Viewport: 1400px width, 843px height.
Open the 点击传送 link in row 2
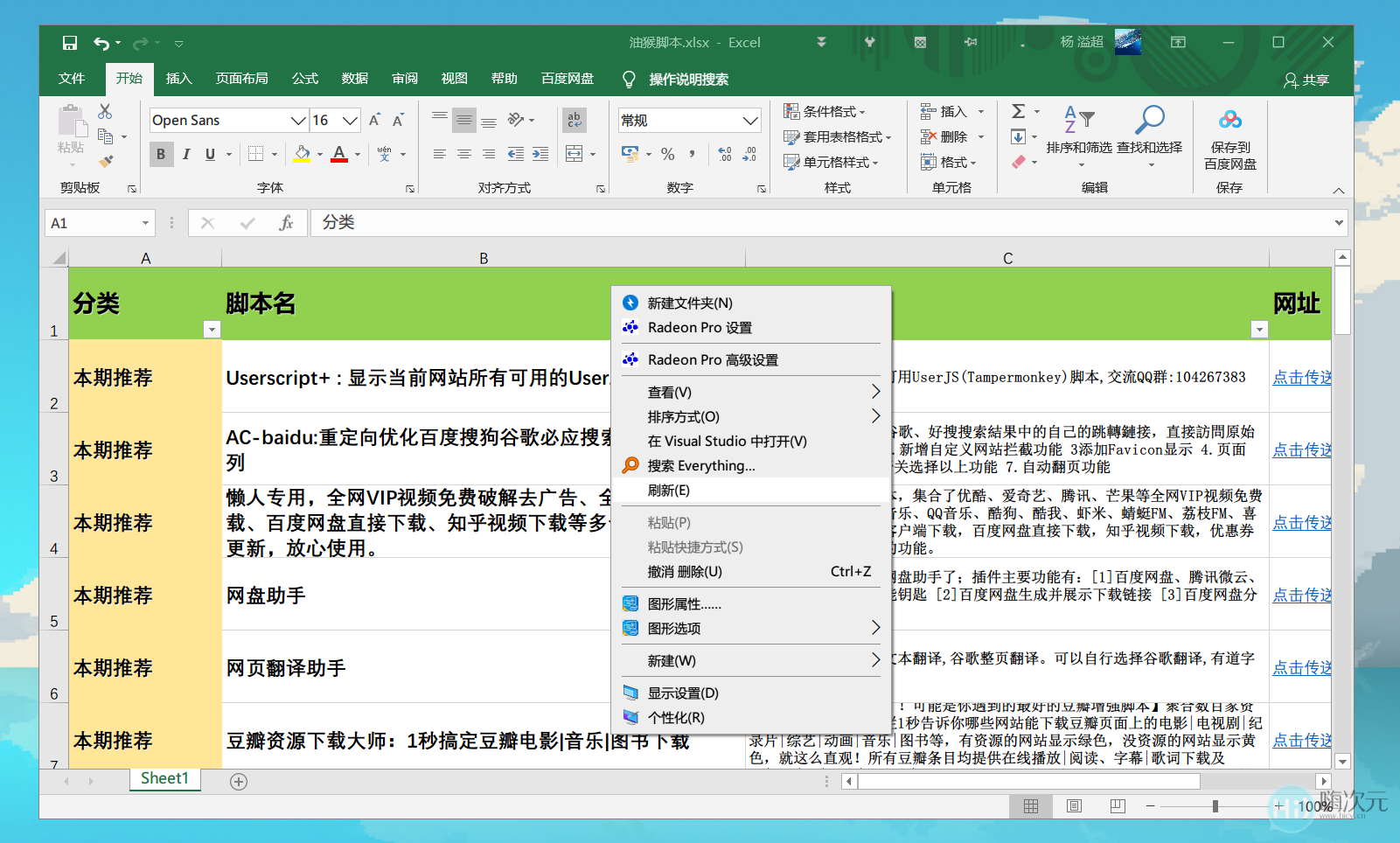point(1301,378)
